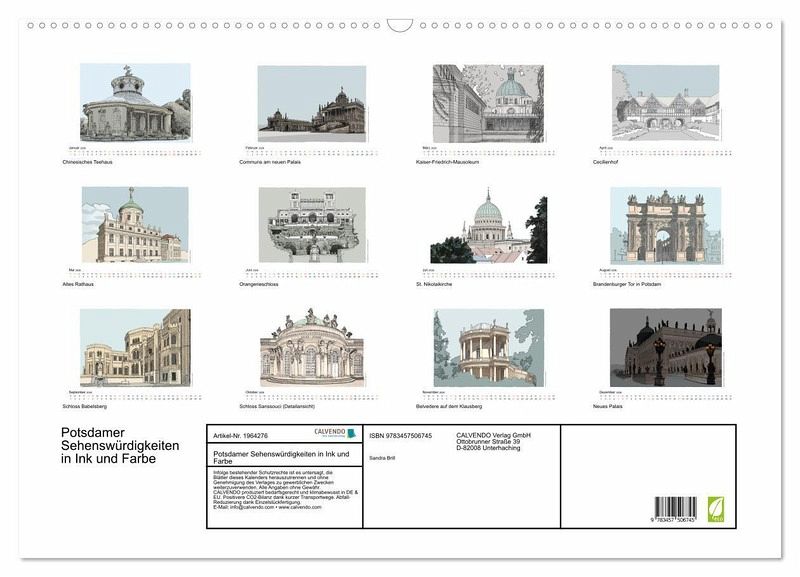Open the Brandenburger Tor in Potsdam image
Screen dimensions: 800x577
[665, 225]
